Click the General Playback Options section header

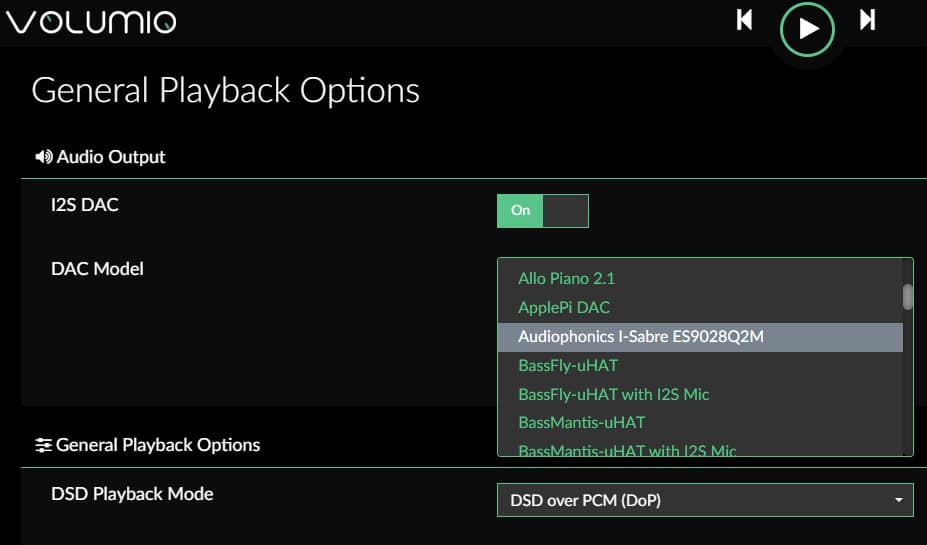pyautogui.click(x=158, y=445)
